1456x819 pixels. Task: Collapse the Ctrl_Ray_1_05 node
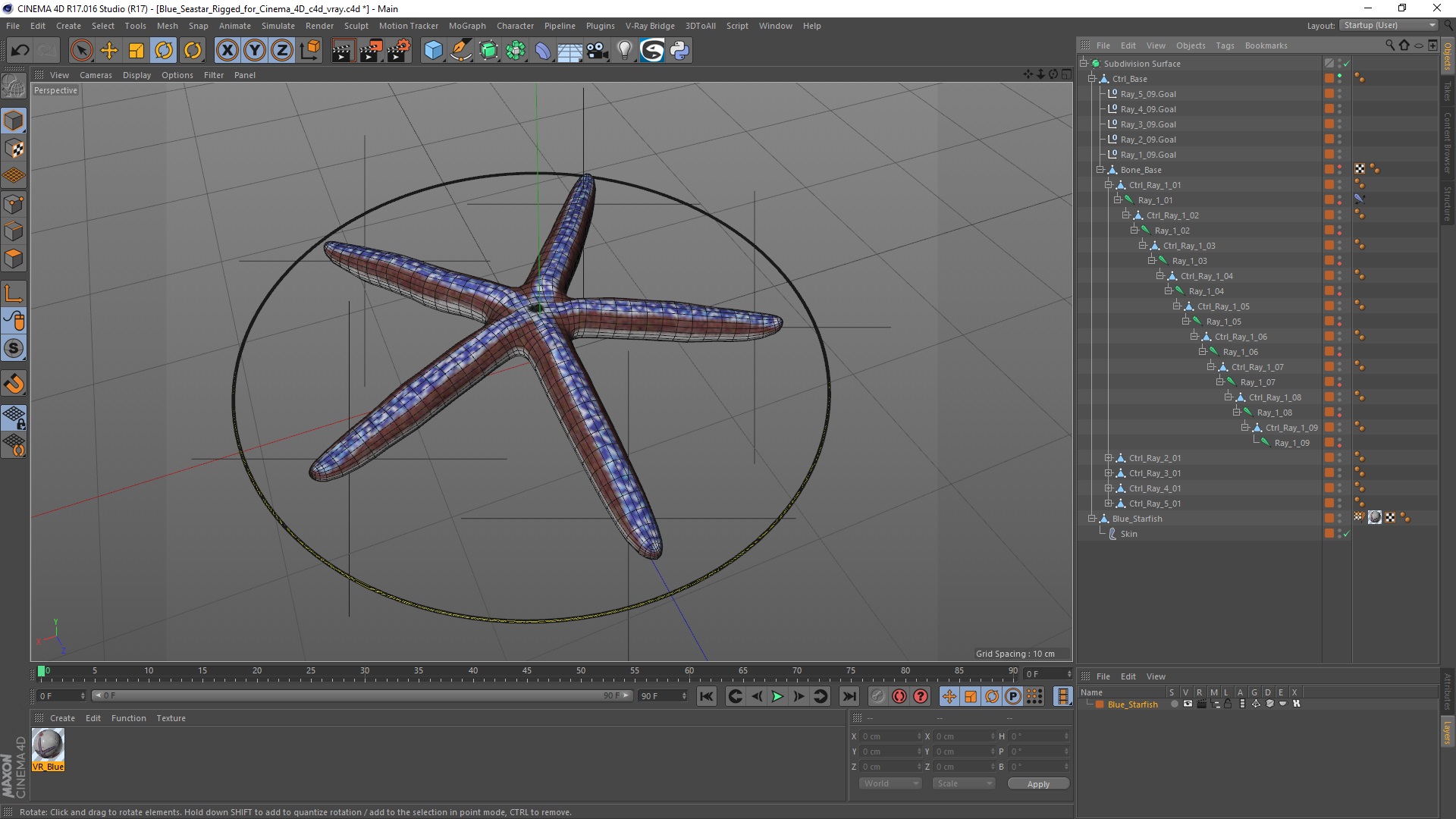click(1177, 306)
